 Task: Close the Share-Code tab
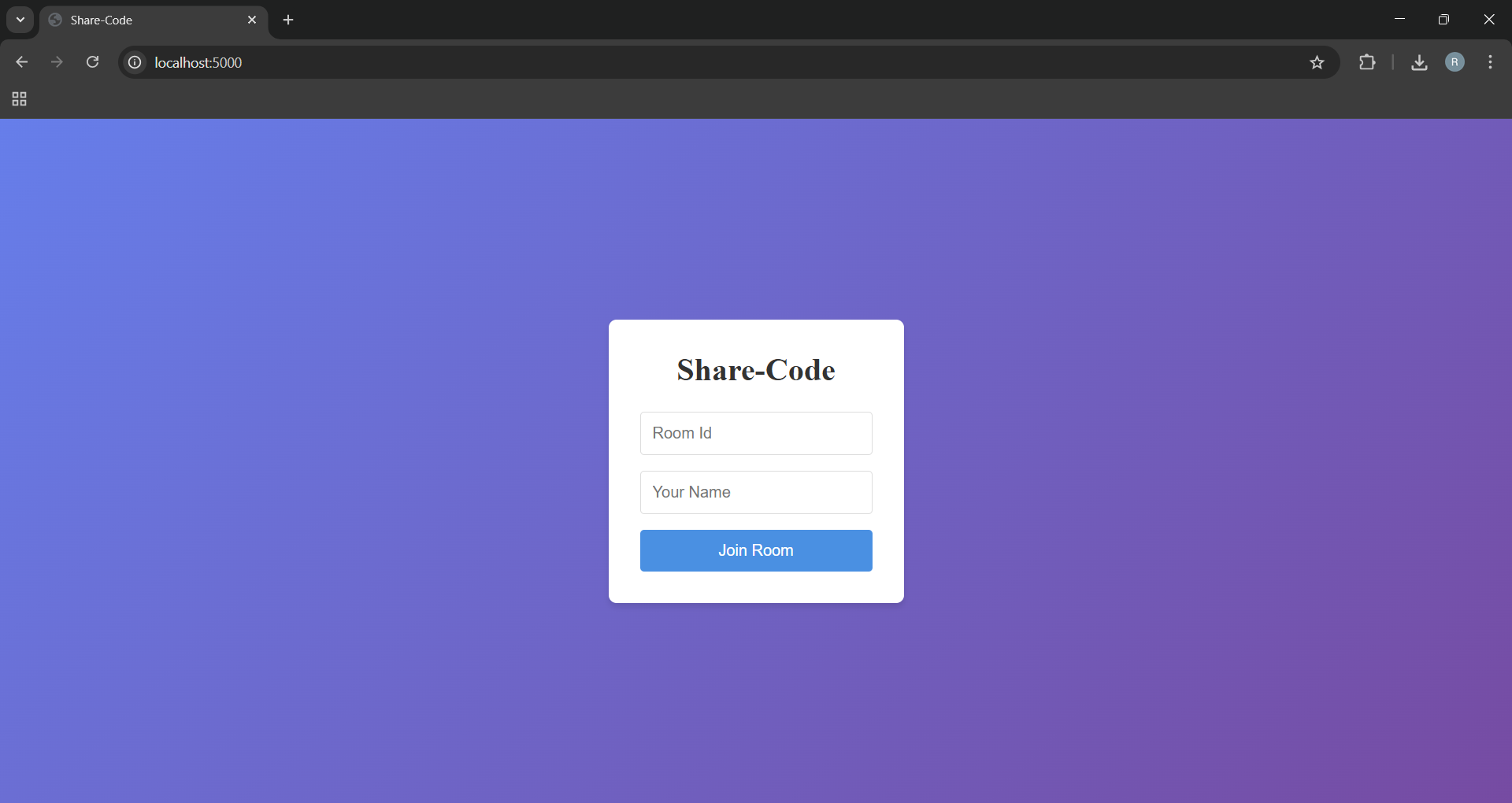click(252, 20)
